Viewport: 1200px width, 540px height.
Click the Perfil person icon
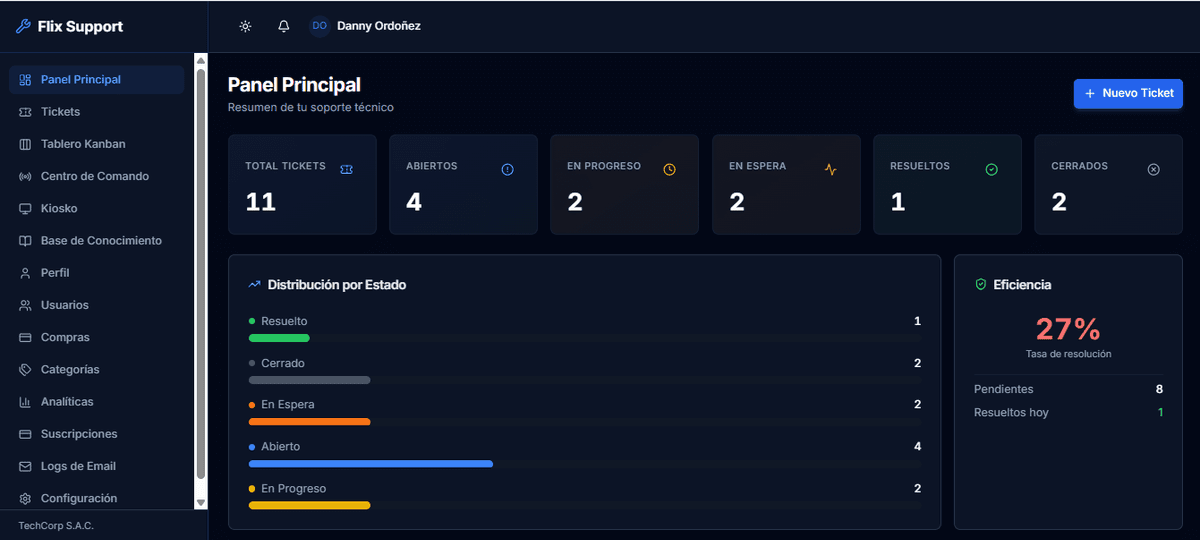pyautogui.click(x=26, y=273)
